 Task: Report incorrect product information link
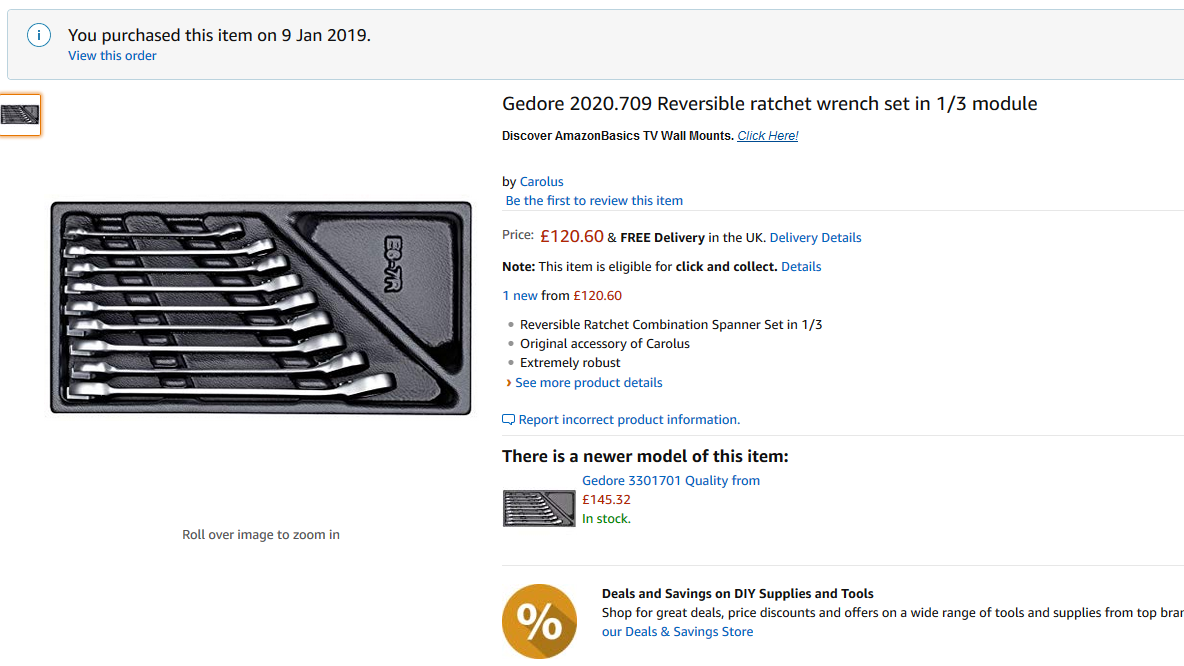pos(629,420)
